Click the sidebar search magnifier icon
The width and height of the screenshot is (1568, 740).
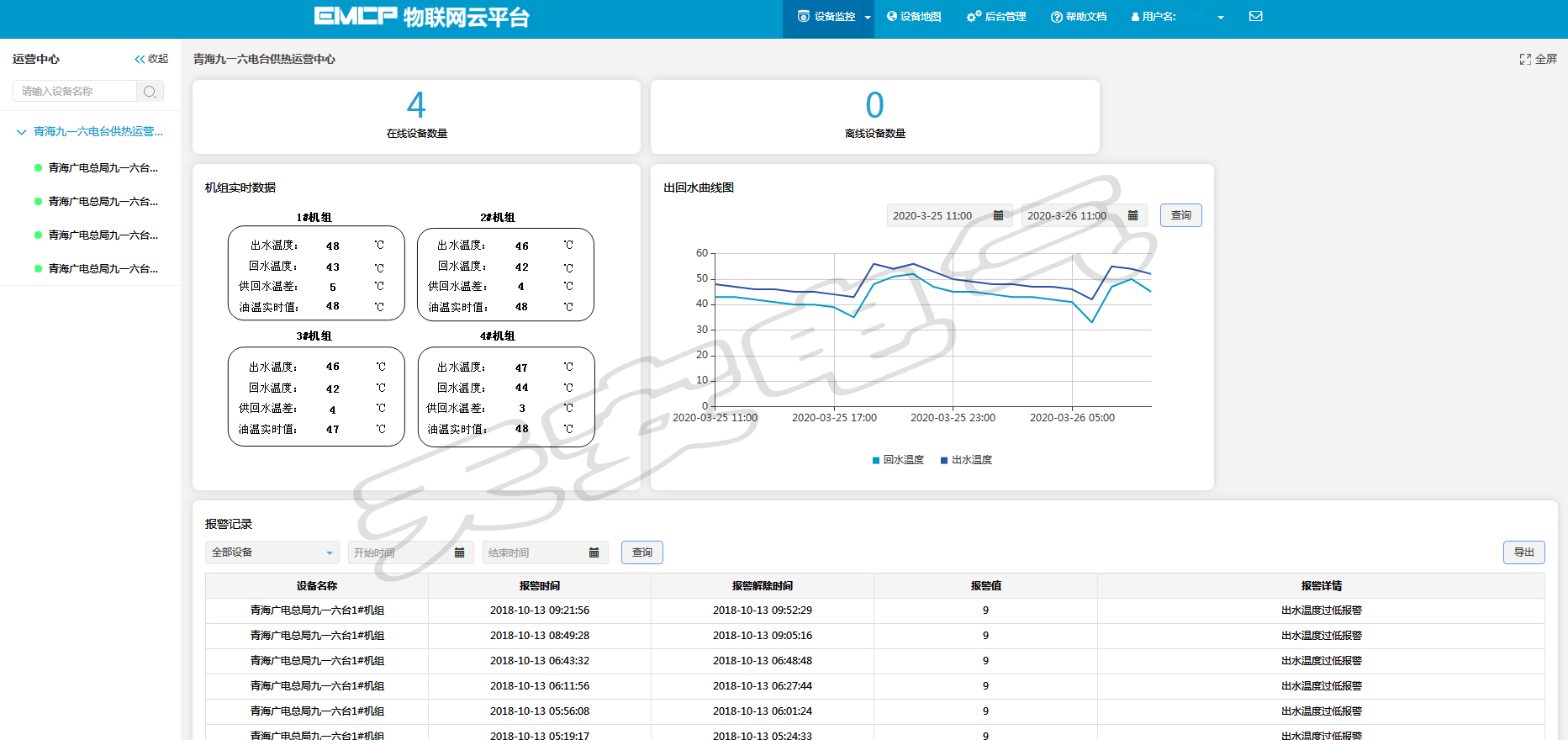click(150, 92)
